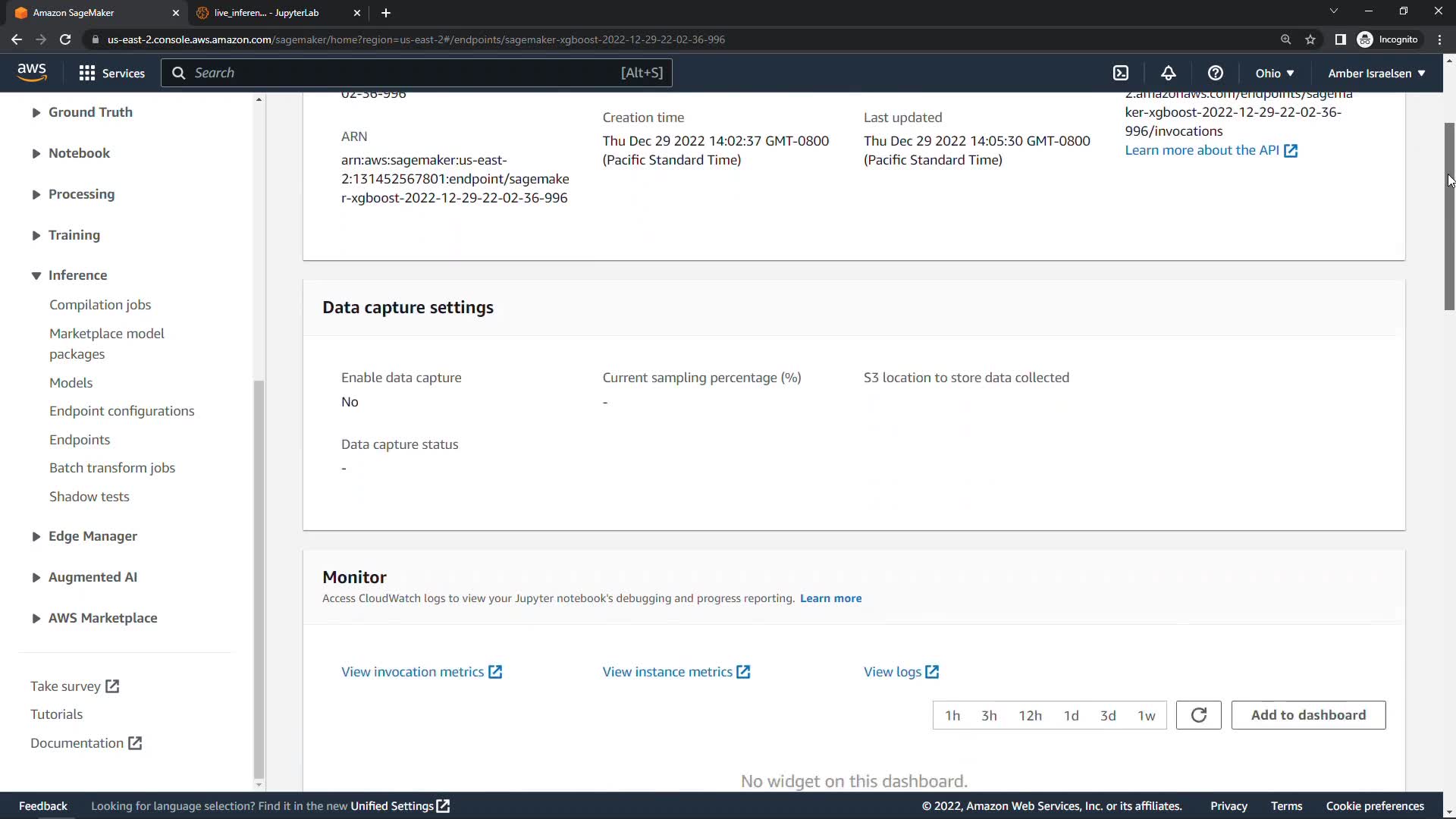
Task: Reload the browser page
Action: coord(65,39)
